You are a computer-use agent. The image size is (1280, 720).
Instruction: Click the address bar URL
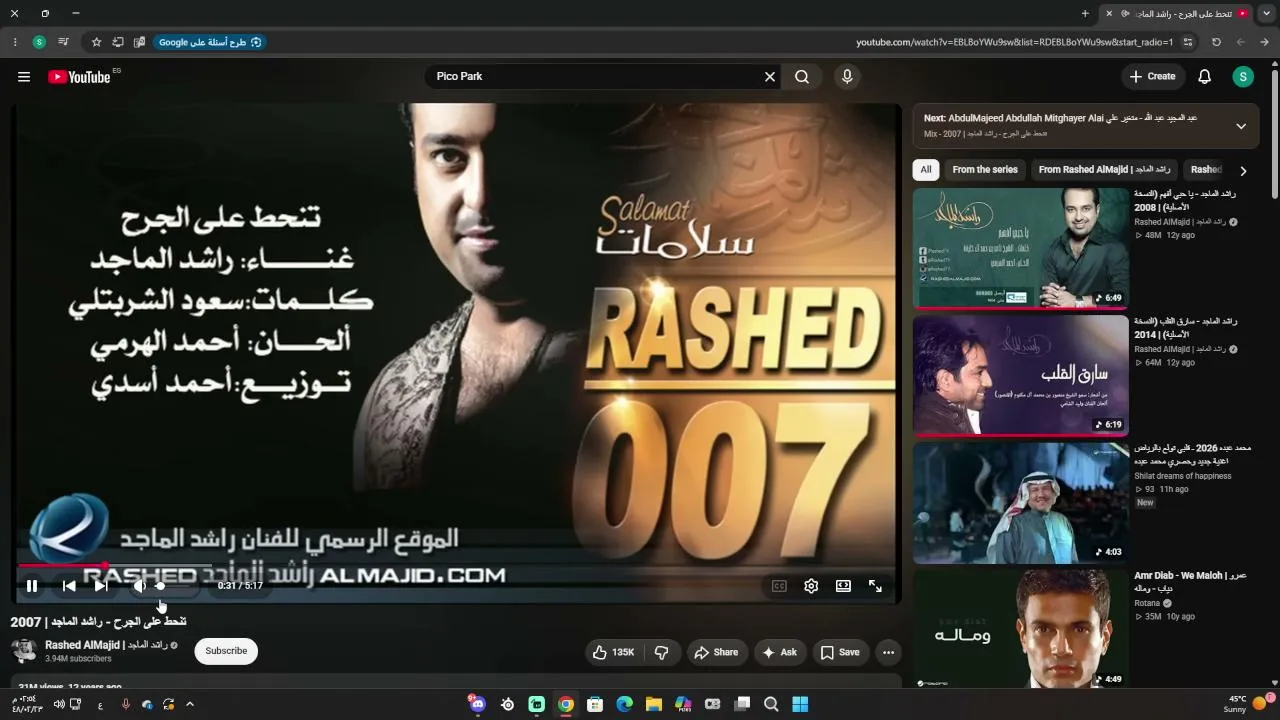pyautogui.click(x=1014, y=42)
